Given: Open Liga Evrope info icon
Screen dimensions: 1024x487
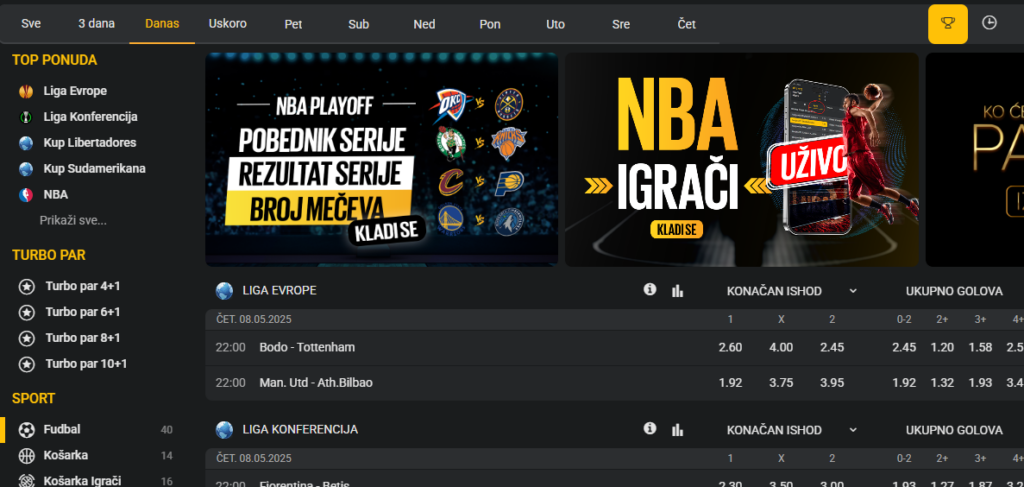Looking at the screenshot, I should point(649,289).
